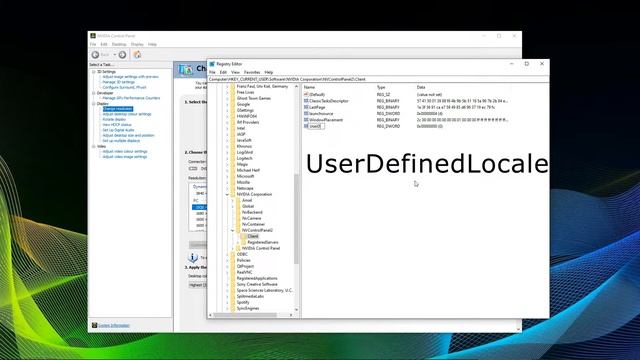Click the Spotify folder icon
This screenshot has height=360, width=640.
233,302
